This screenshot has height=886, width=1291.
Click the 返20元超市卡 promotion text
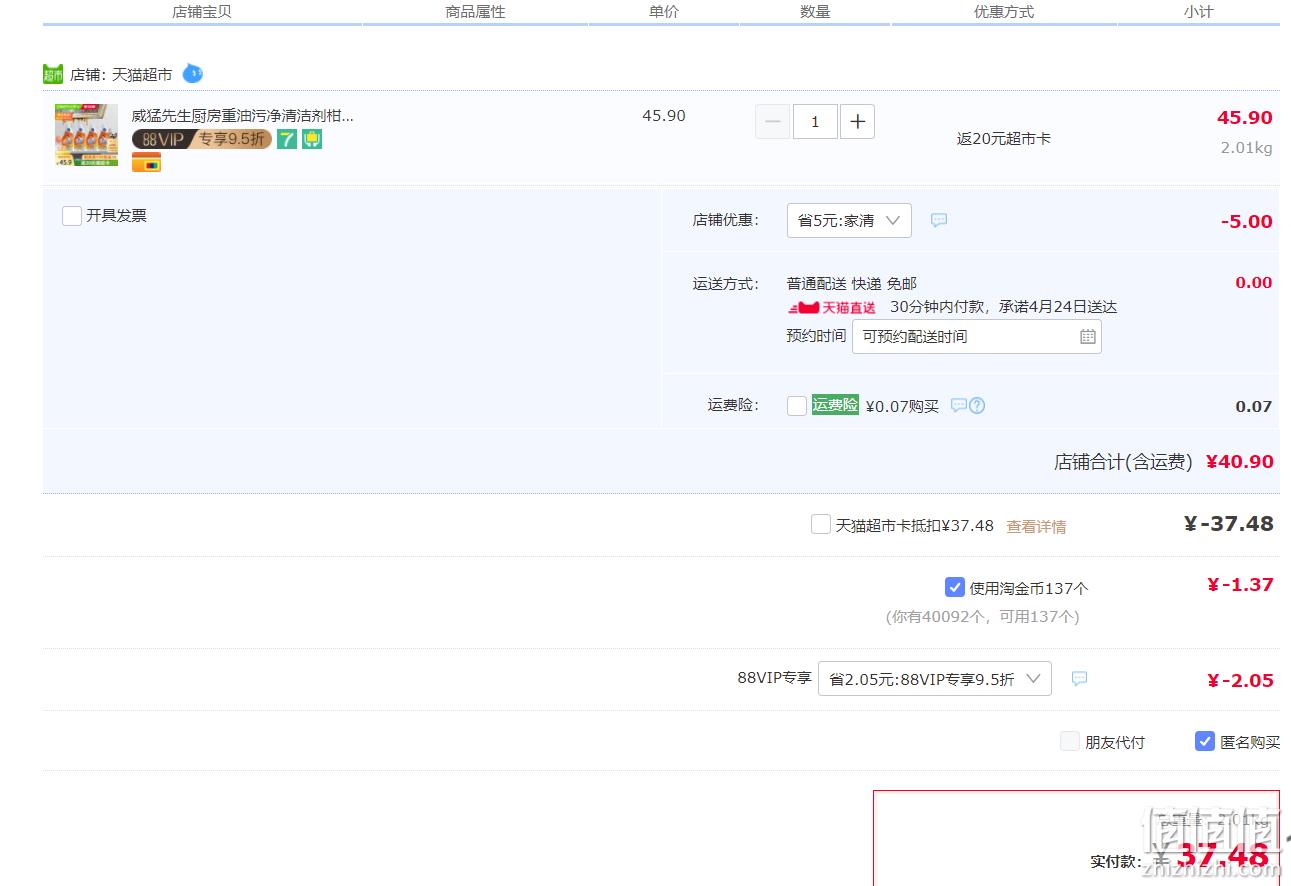click(1003, 139)
